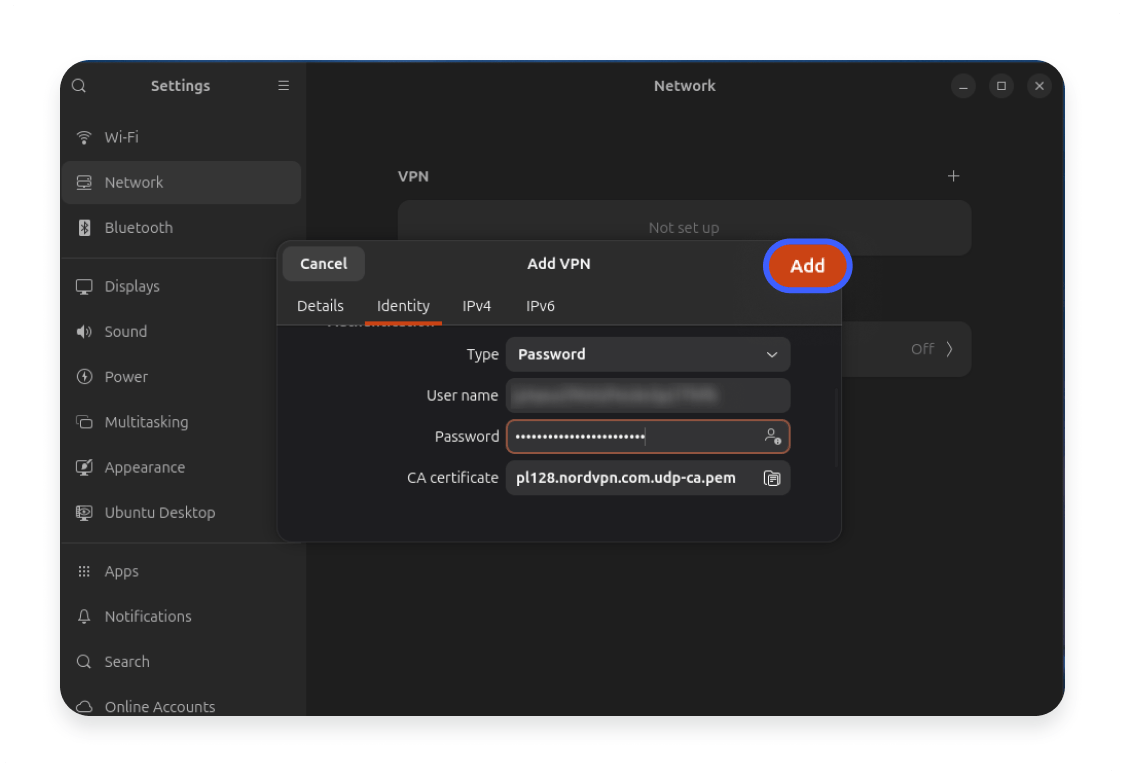Image resolution: width=1125 pixels, height=776 pixels.
Task: Confirm with the Add button
Action: pyautogui.click(x=807, y=265)
